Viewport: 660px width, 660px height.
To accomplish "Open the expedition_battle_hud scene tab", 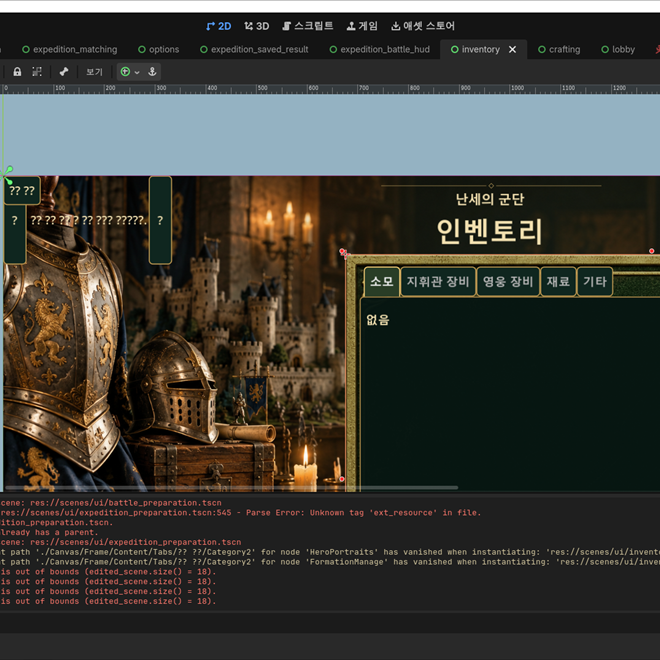I will click(380, 50).
